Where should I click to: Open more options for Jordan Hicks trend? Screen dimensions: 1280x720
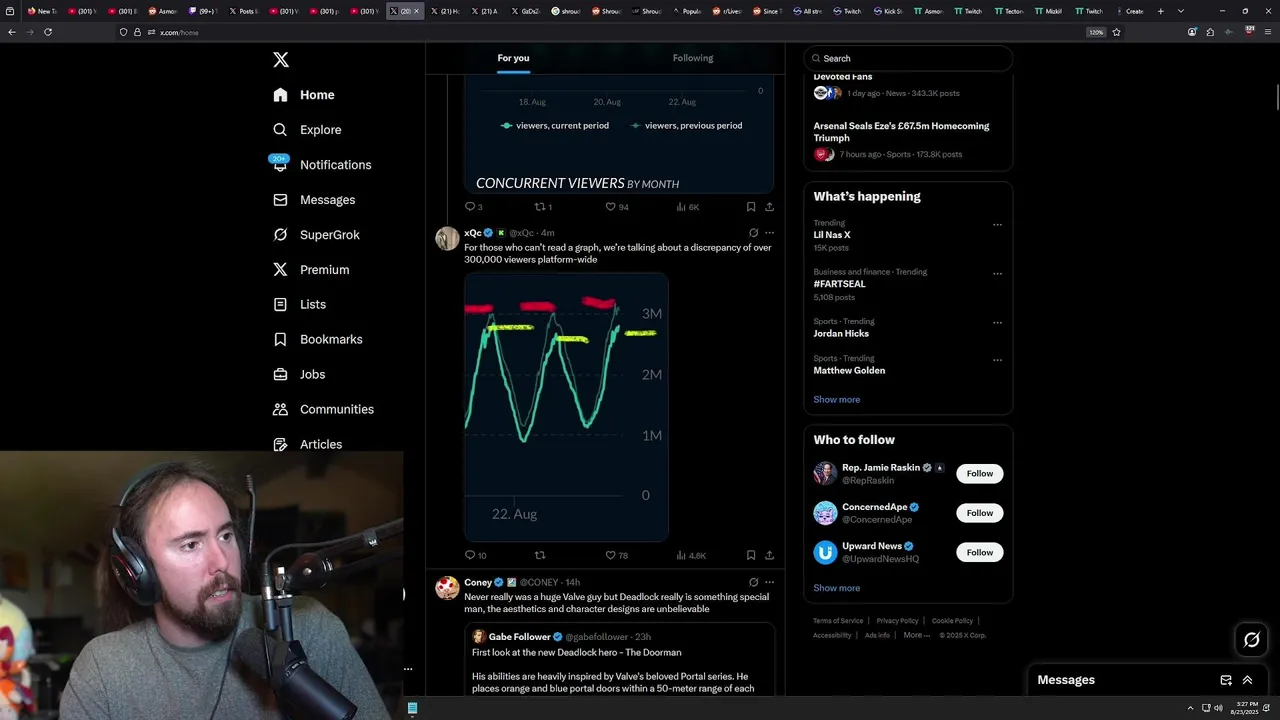tap(997, 323)
